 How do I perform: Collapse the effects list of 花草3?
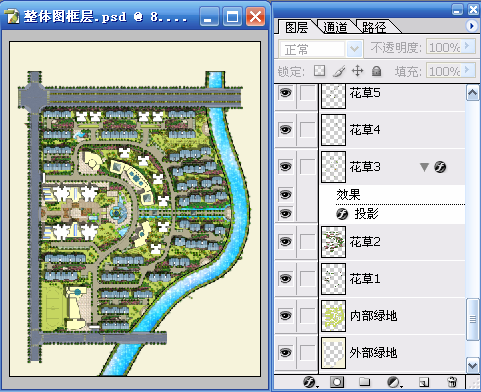424,167
